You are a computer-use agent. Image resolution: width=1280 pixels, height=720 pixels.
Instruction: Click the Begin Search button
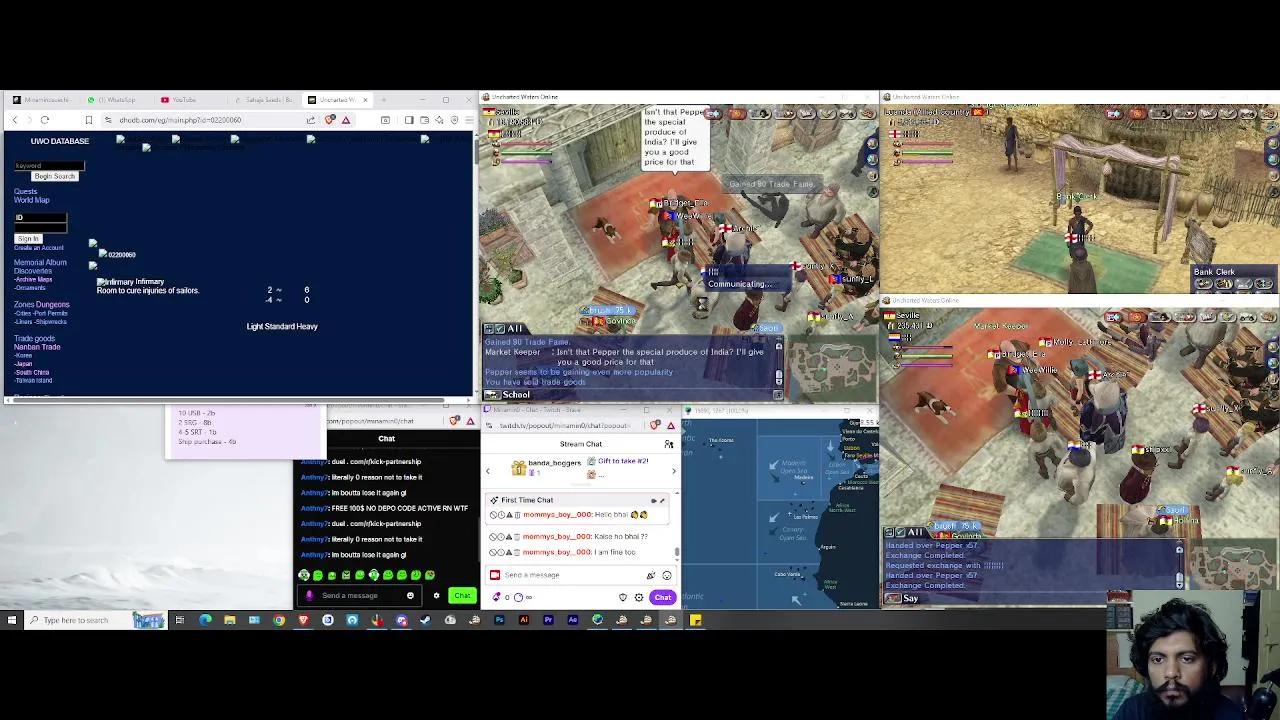coord(54,176)
